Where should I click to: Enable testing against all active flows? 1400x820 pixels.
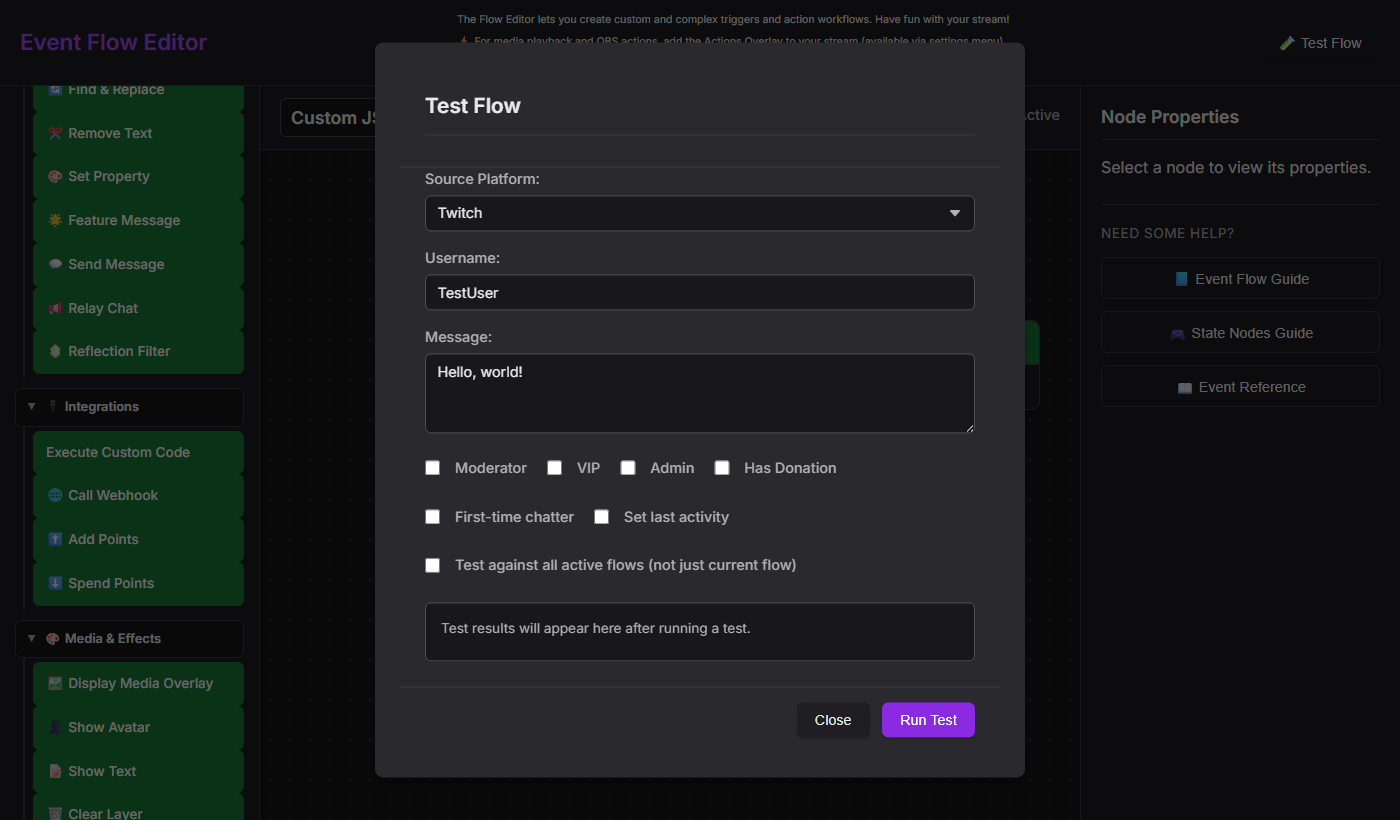point(432,565)
